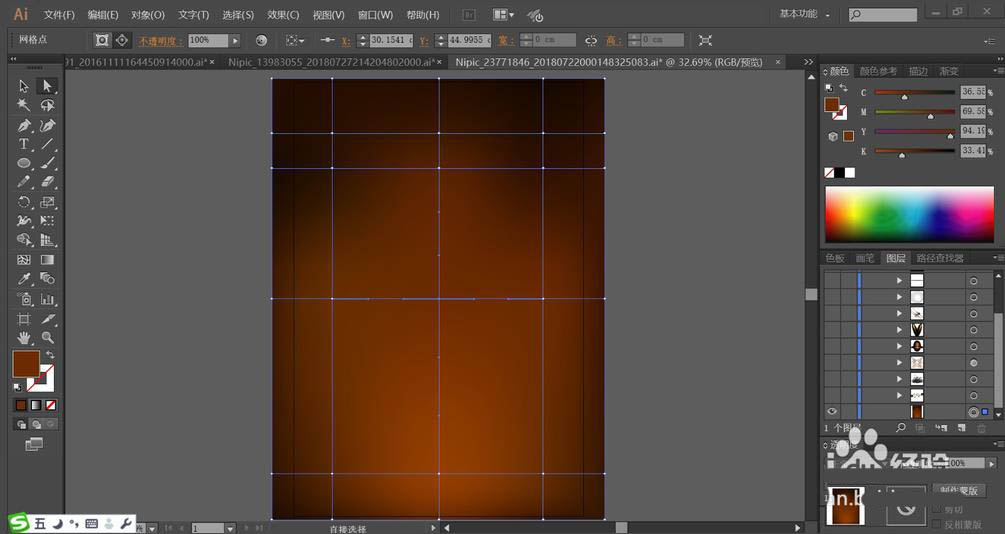Open the Layers panel flyout menu
Viewport: 1005px width, 534px height.
(998, 258)
